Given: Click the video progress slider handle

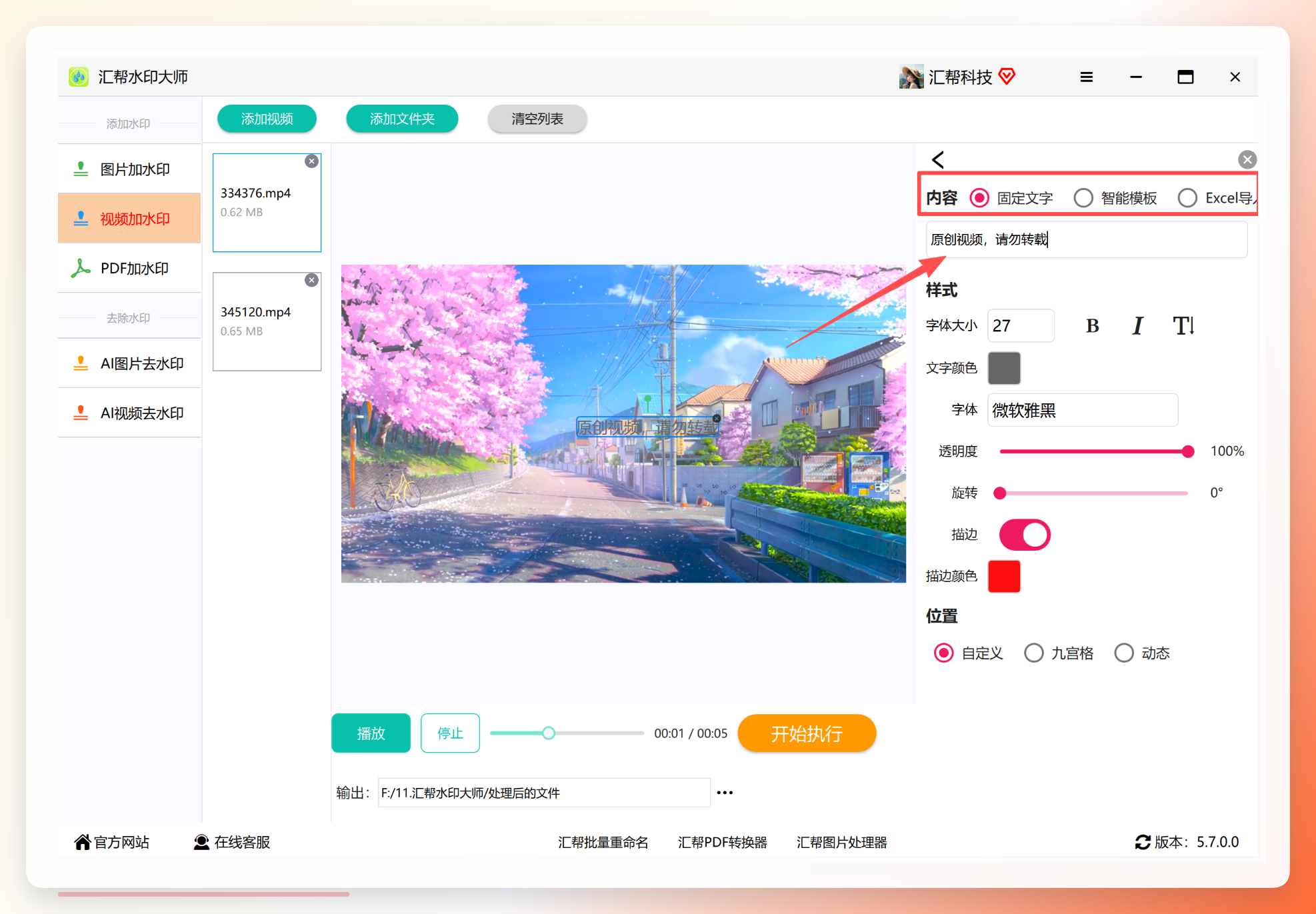Looking at the screenshot, I should 548,733.
